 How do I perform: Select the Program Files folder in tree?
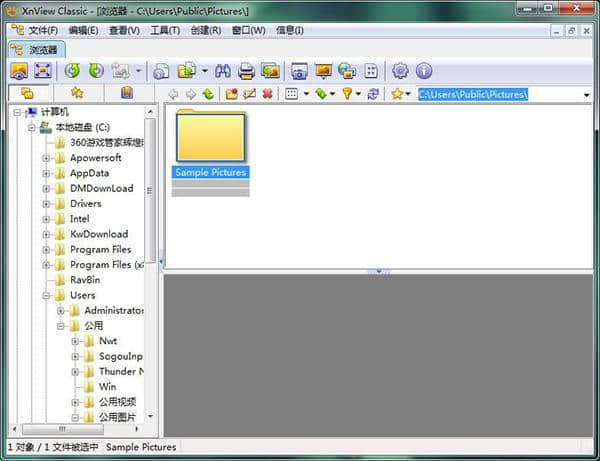tap(100, 250)
